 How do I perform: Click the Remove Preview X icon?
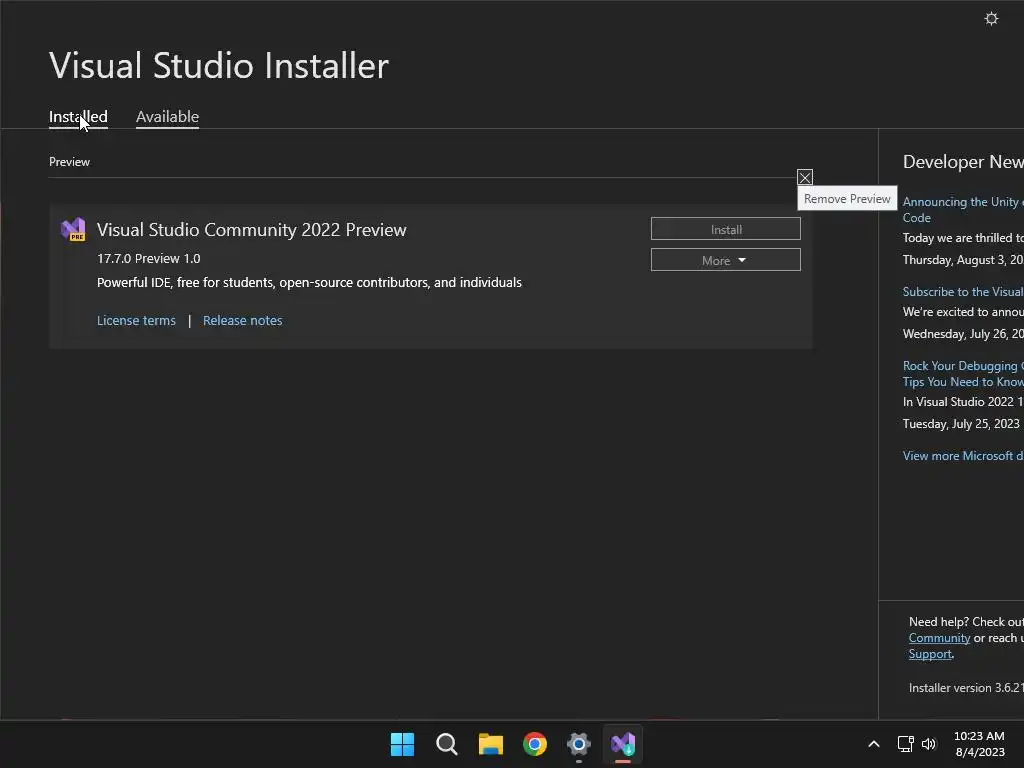805,177
